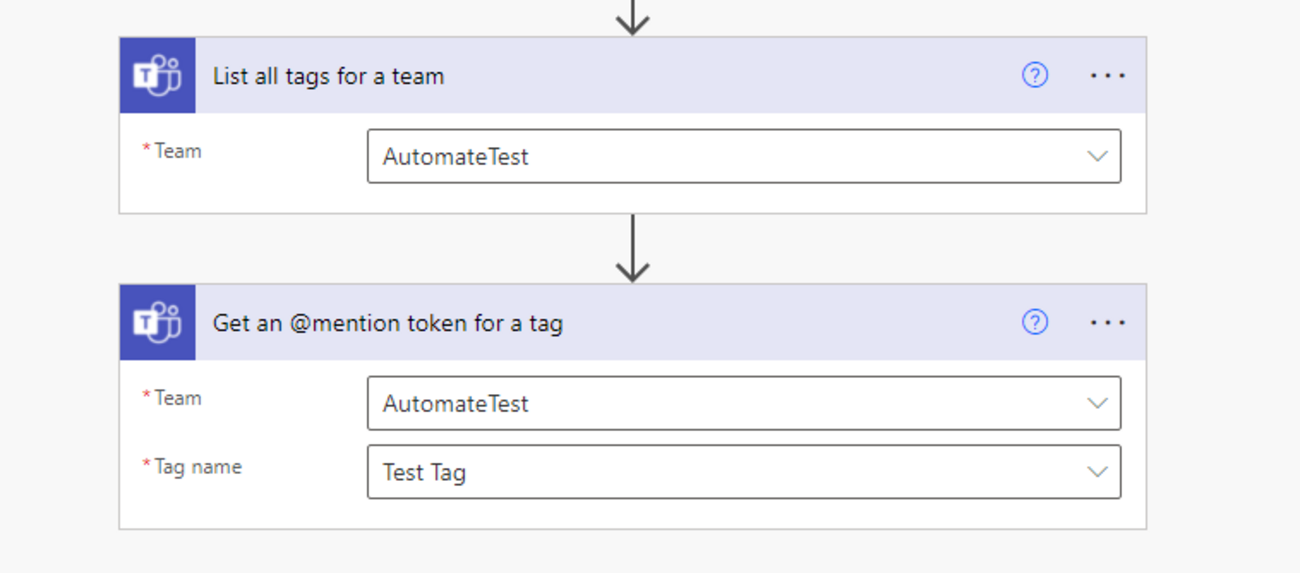Click Teams icon on Get @mention token card
The height and width of the screenshot is (573, 1300).
(x=157, y=322)
